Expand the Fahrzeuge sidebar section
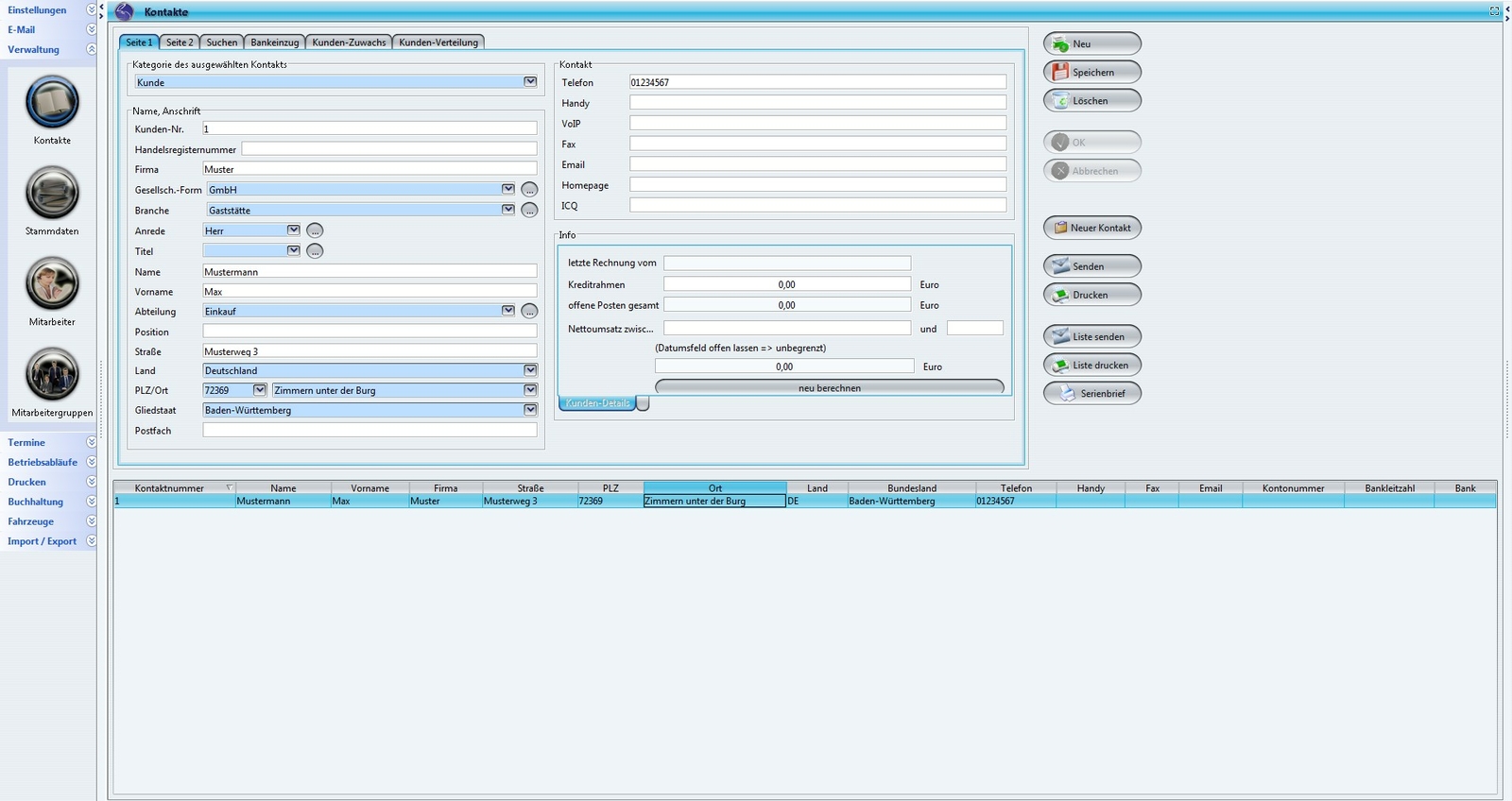The height and width of the screenshot is (801, 1512). coord(91,521)
